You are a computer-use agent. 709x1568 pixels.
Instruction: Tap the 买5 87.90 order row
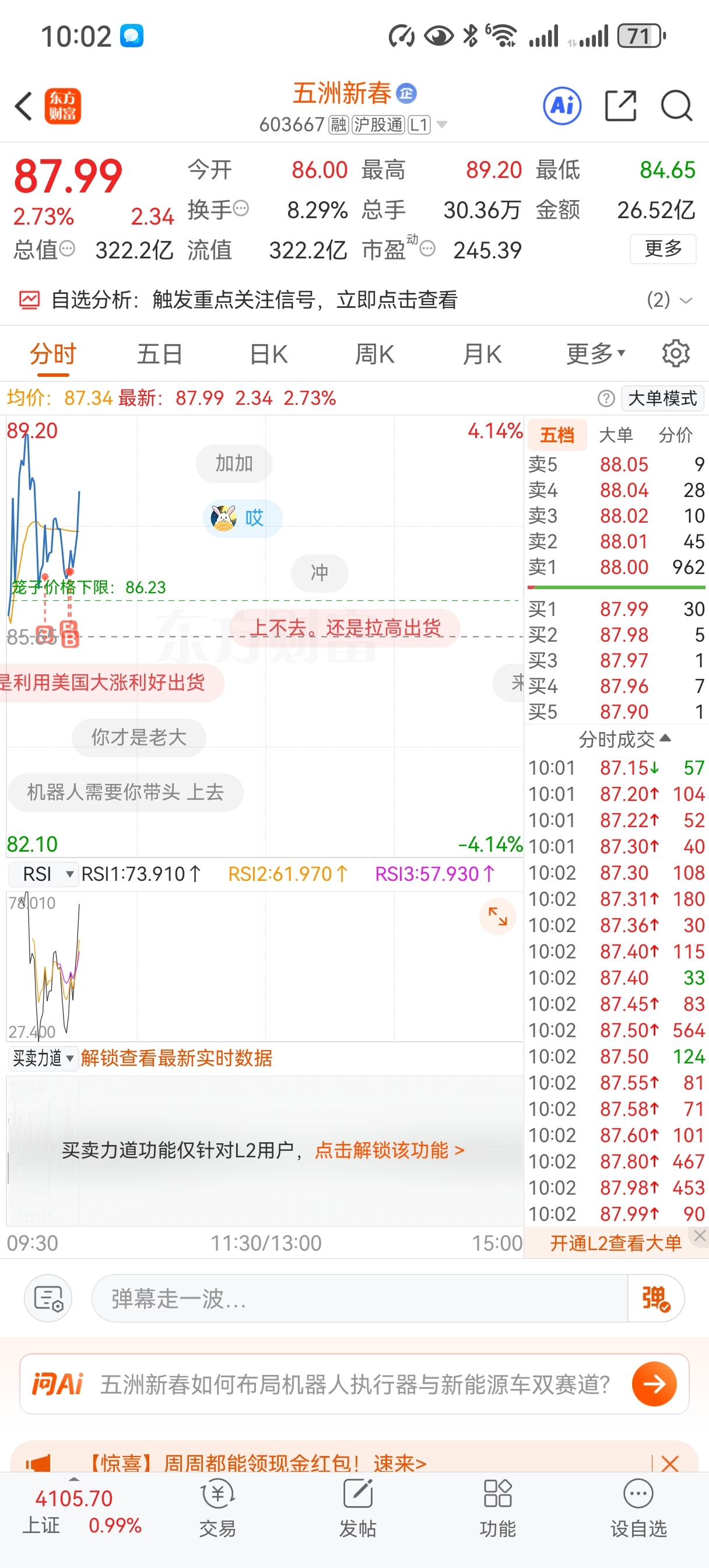click(x=616, y=712)
